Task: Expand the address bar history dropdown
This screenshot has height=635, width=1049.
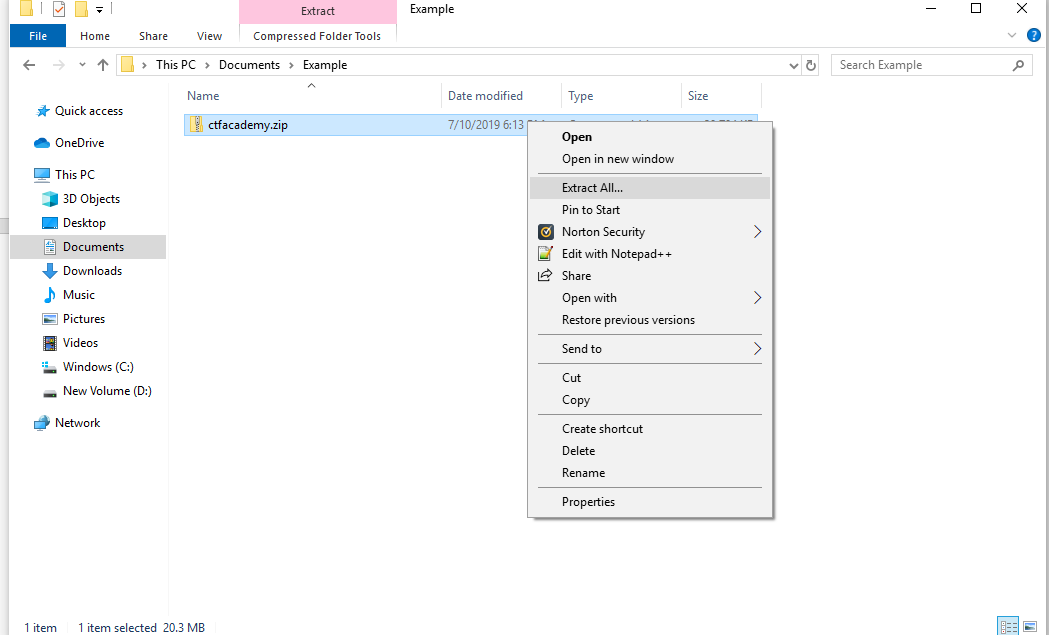Action: point(793,65)
